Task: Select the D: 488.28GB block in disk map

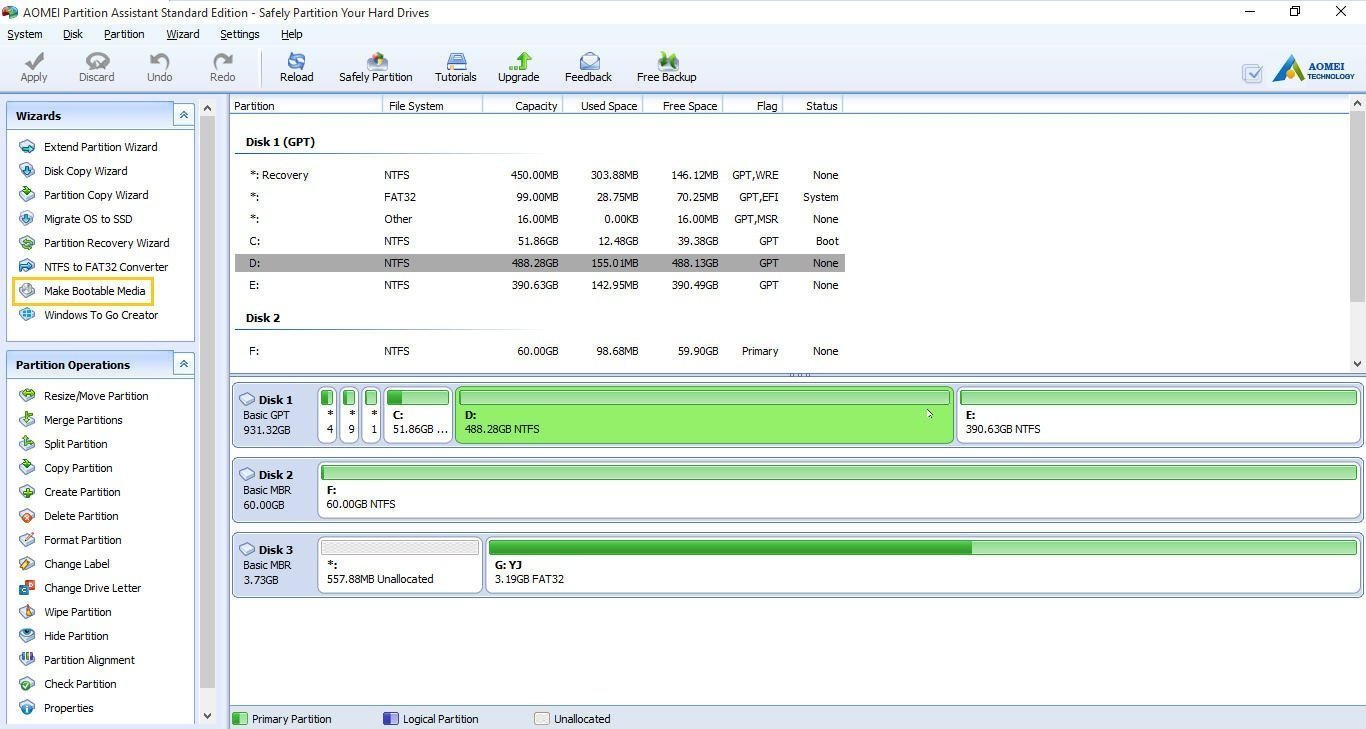Action: pyautogui.click(x=704, y=415)
